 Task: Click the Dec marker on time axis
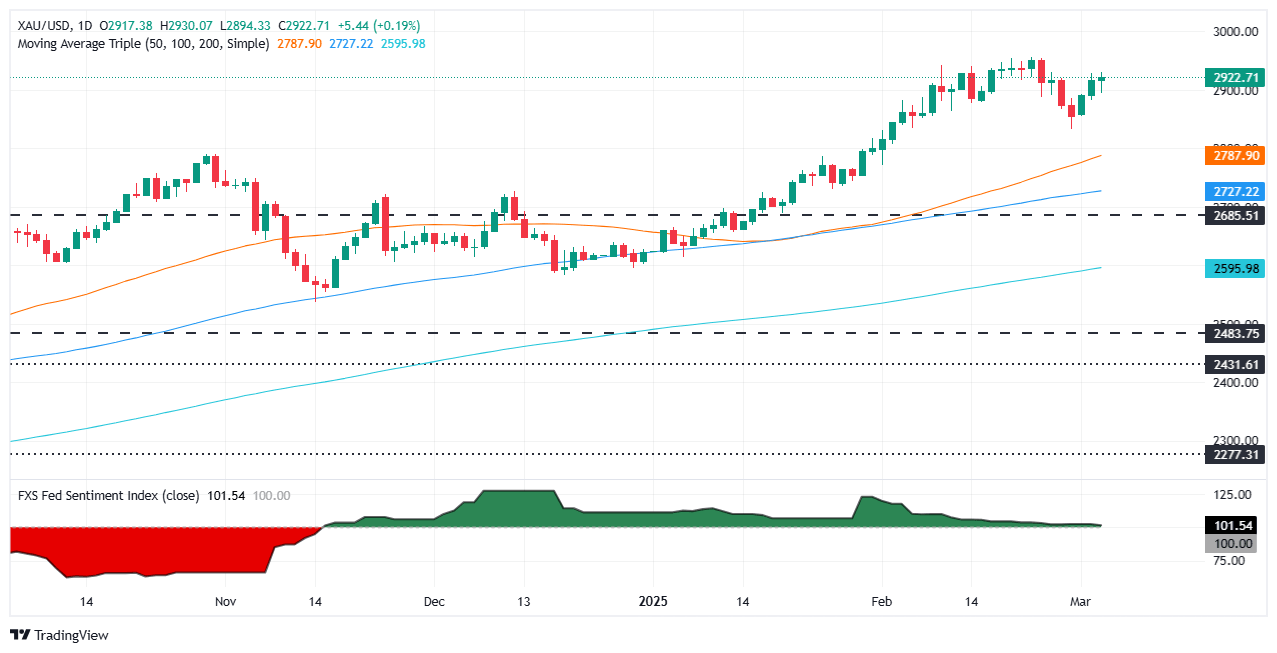click(432, 603)
